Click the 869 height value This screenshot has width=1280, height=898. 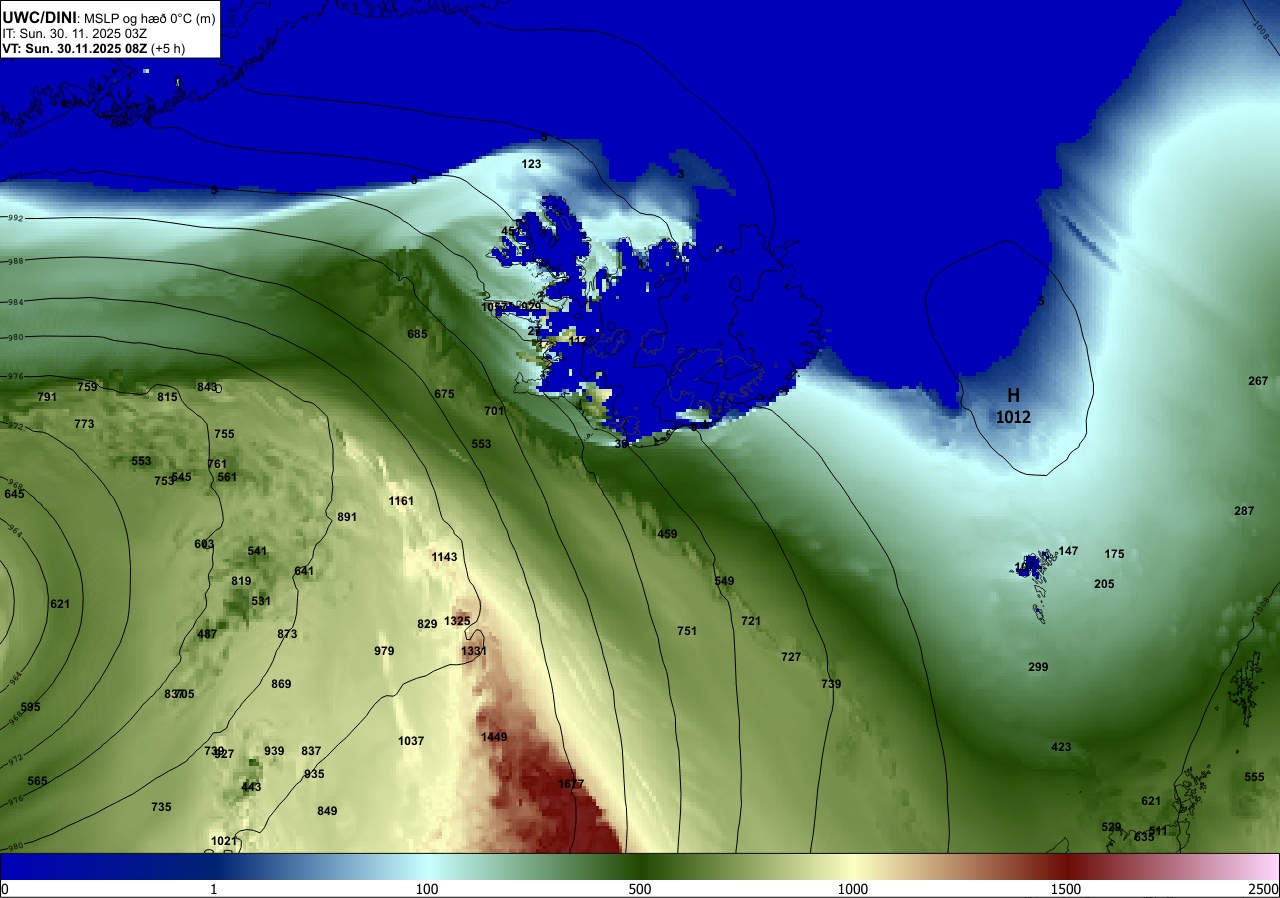pos(281,684)
